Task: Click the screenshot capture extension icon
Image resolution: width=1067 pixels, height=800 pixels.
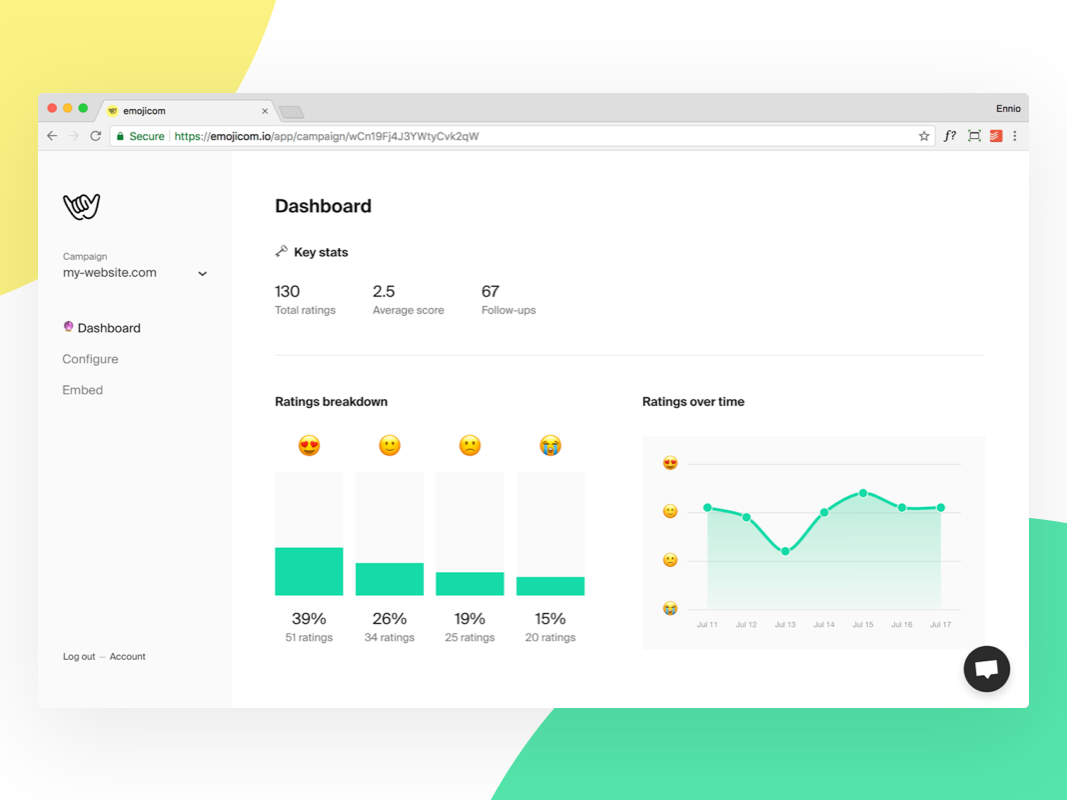Action: (974, 136)
